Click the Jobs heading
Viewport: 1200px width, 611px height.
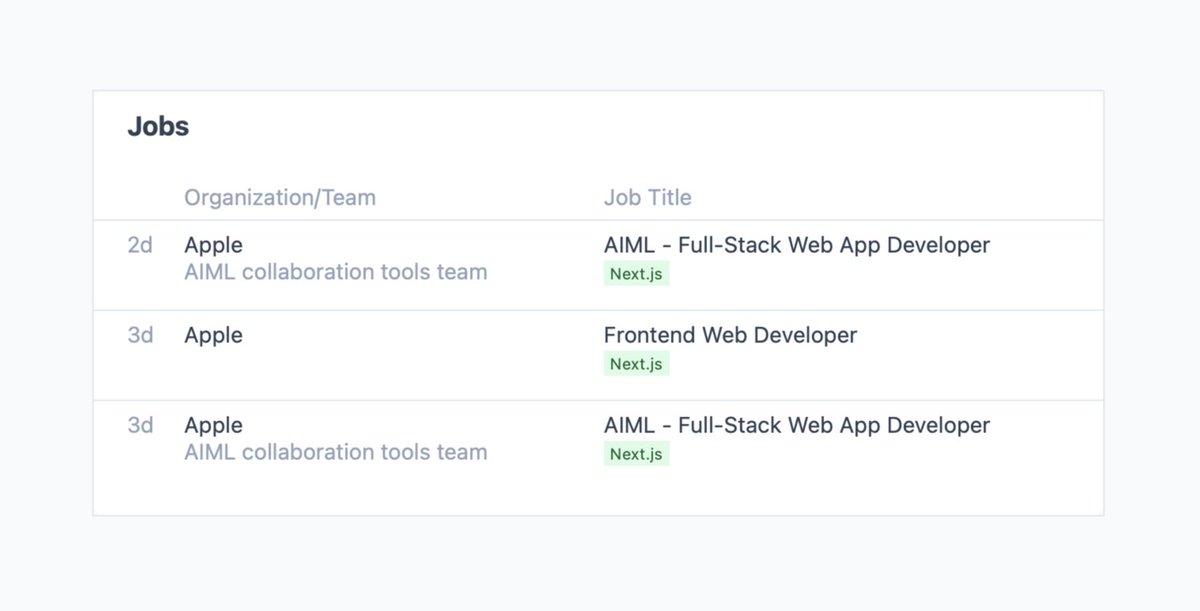tap(158, 127)
